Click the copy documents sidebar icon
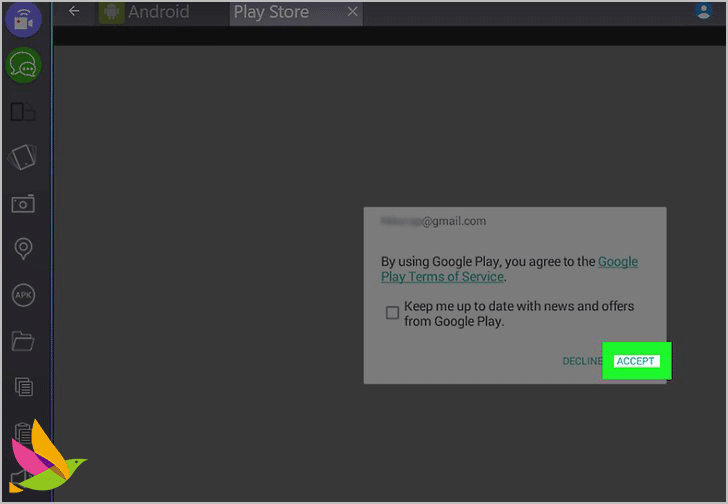728x504 pixels. coord(24,387)
